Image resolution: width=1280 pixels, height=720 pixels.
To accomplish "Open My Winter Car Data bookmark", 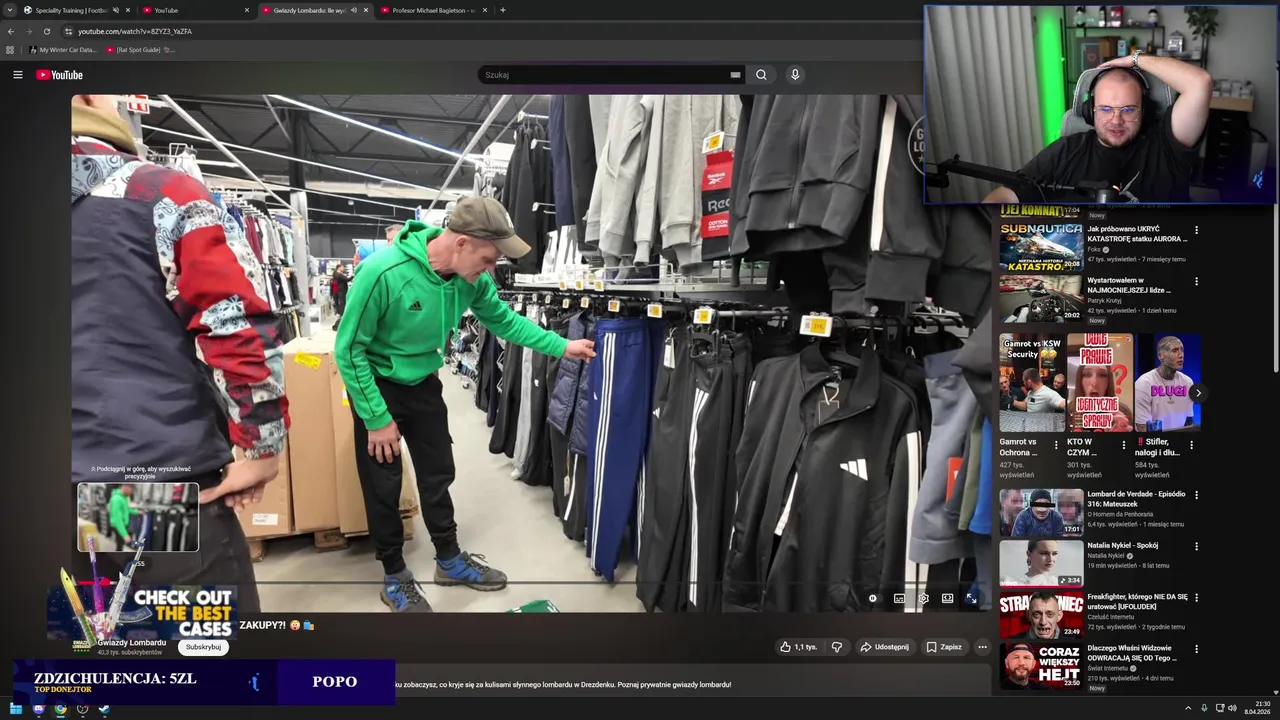I will [x=63, y=50].
